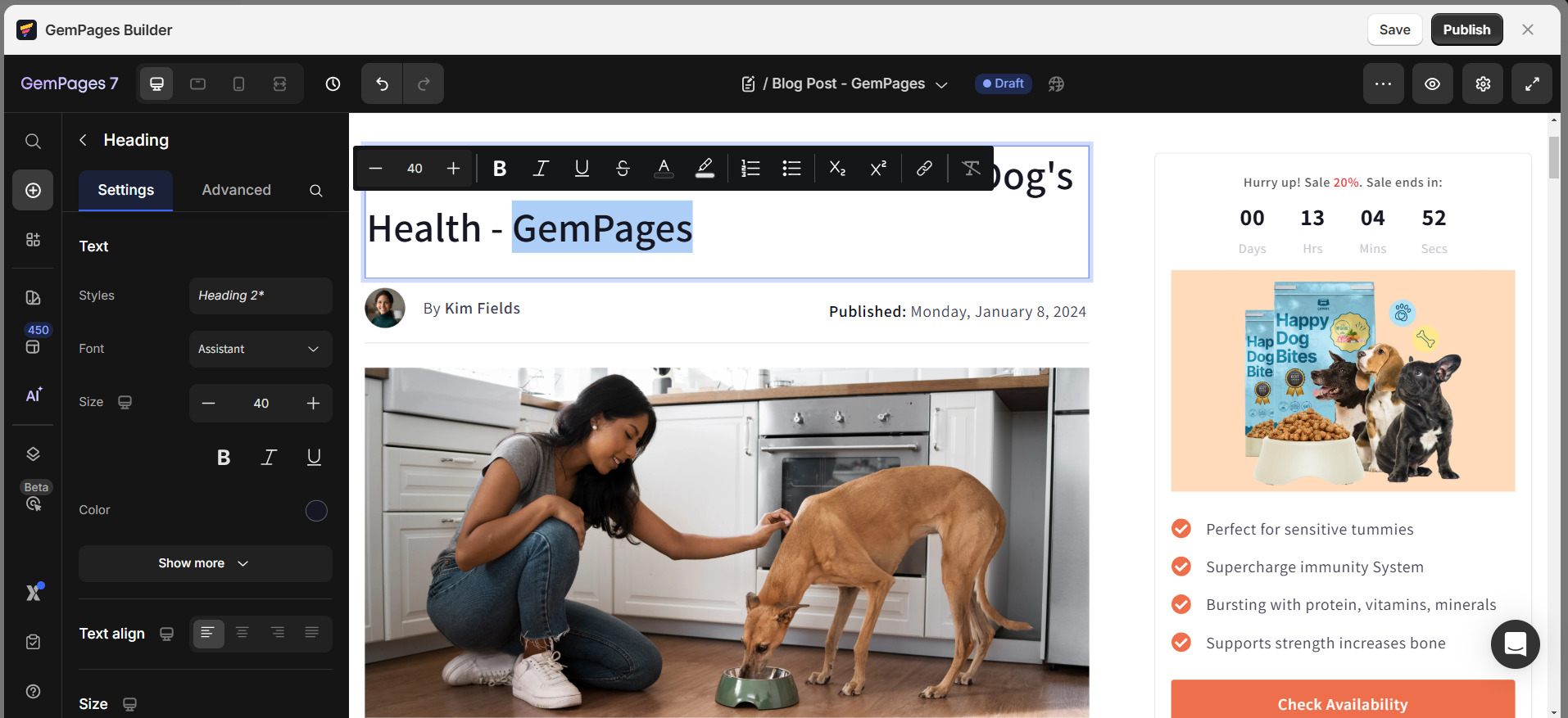Select the woman feeding dog image
The width and height of the screenshot is (1568, 718).
(727, 543)
